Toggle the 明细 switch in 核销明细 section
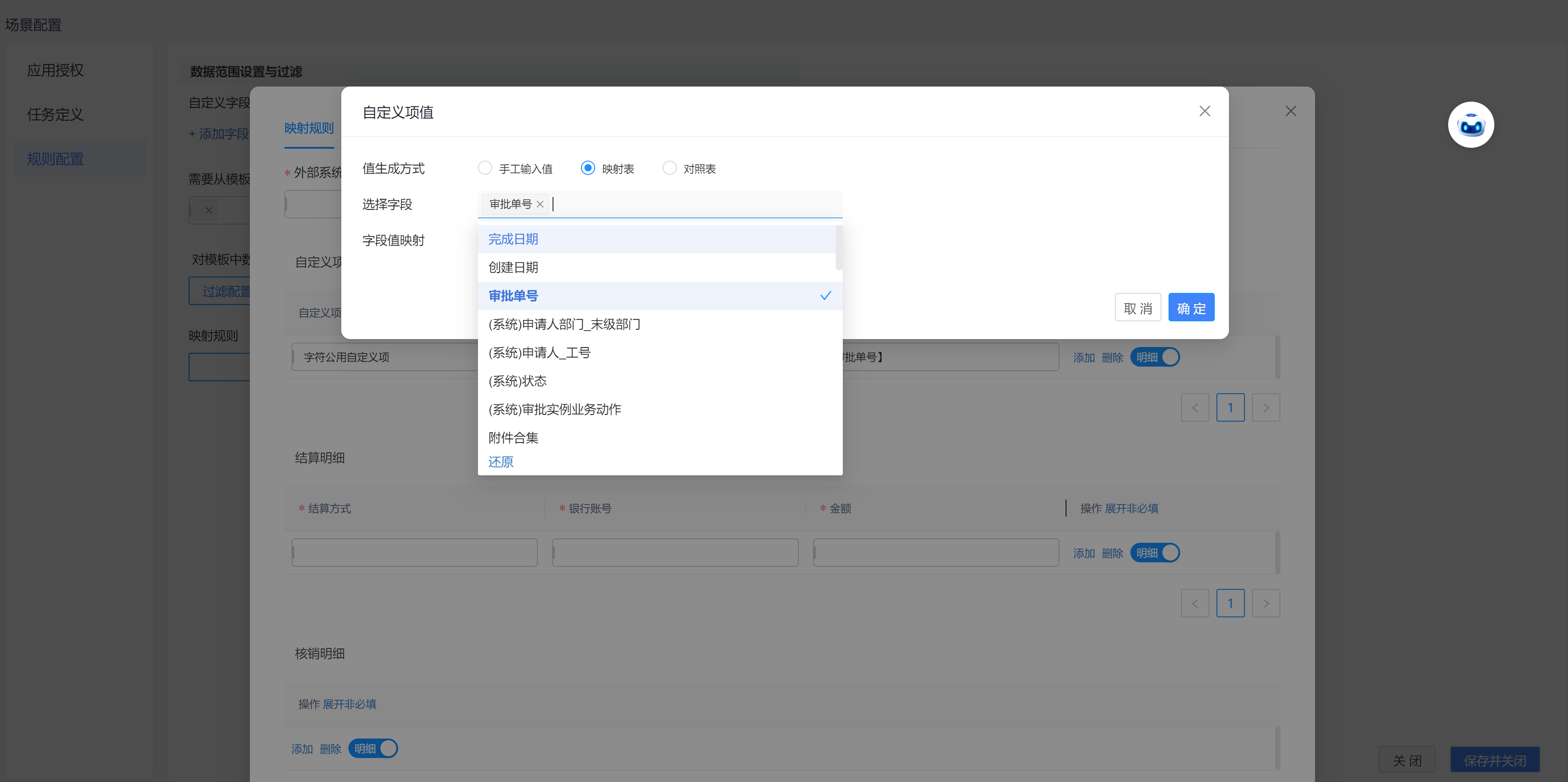Screen dimensions: 1568x782 [x=373, y=749]
